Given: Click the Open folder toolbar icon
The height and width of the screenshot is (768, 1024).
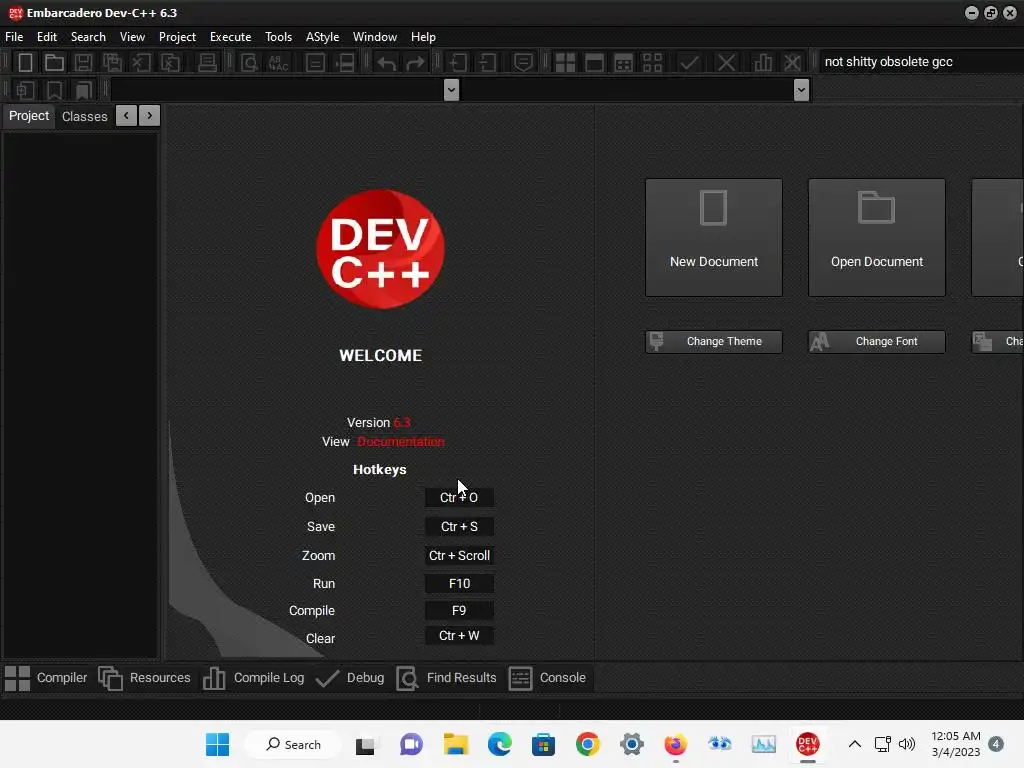Looking at the screenshot, I should (54, 63).
